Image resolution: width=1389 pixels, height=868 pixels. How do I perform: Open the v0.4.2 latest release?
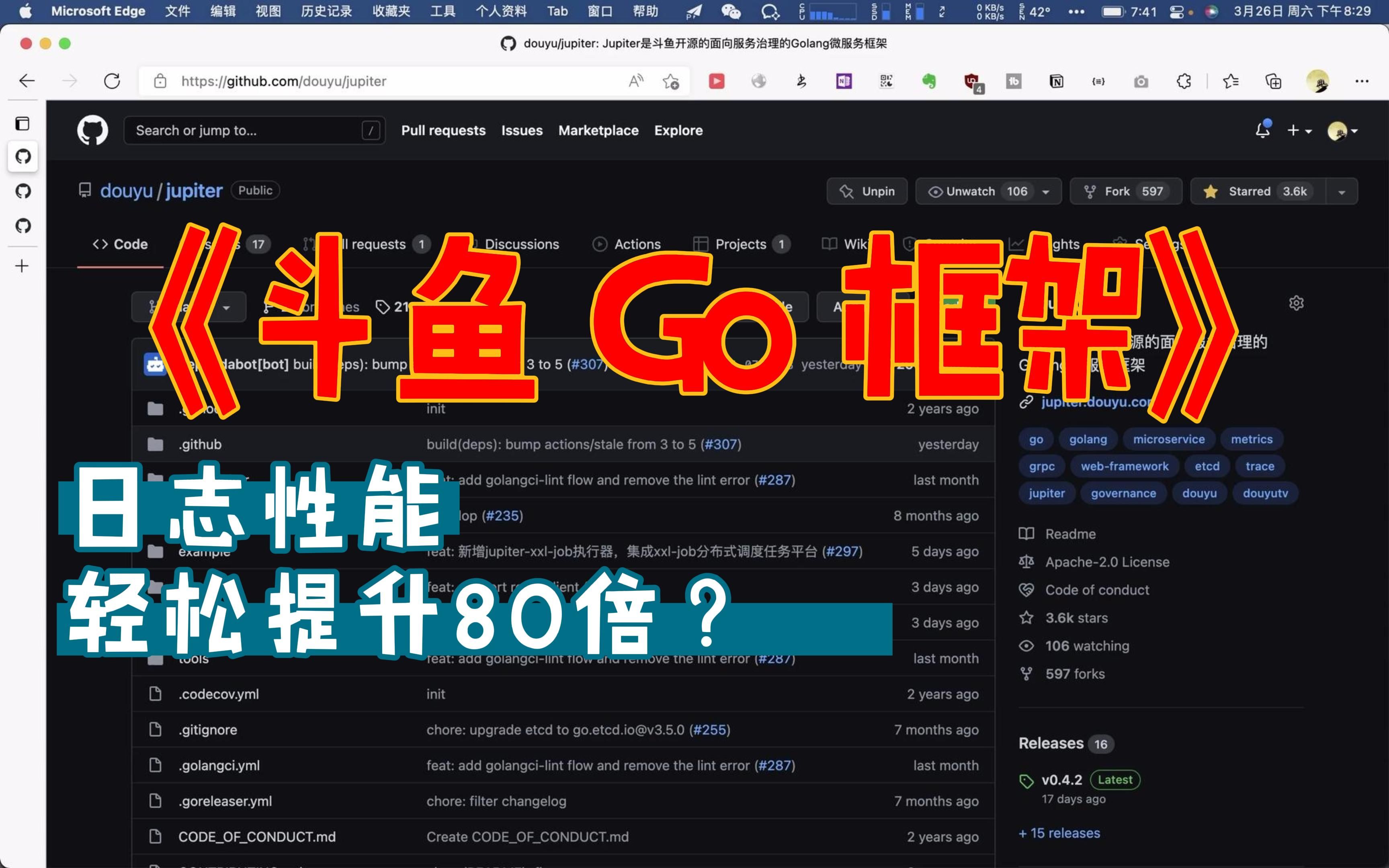(1062, 780)
